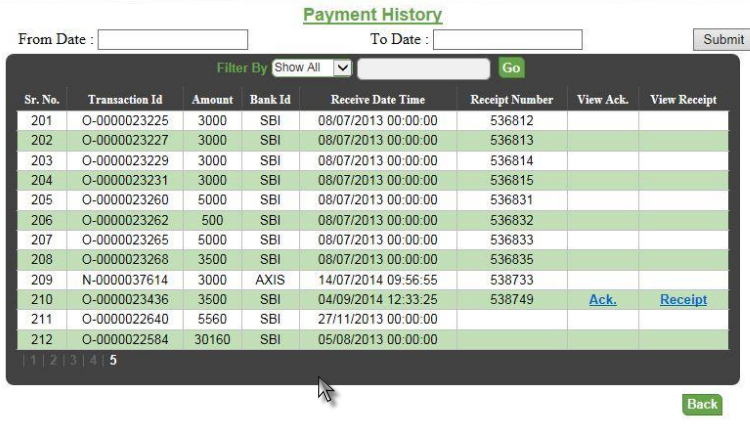Submit the date range
The image size is (750, 439).
click(x=722, y=40)
